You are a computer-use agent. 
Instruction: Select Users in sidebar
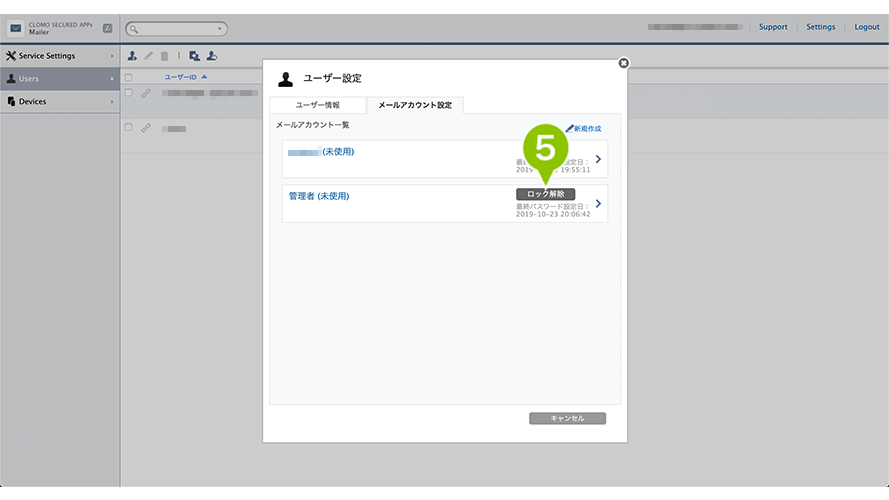click(x=60, y=79)
